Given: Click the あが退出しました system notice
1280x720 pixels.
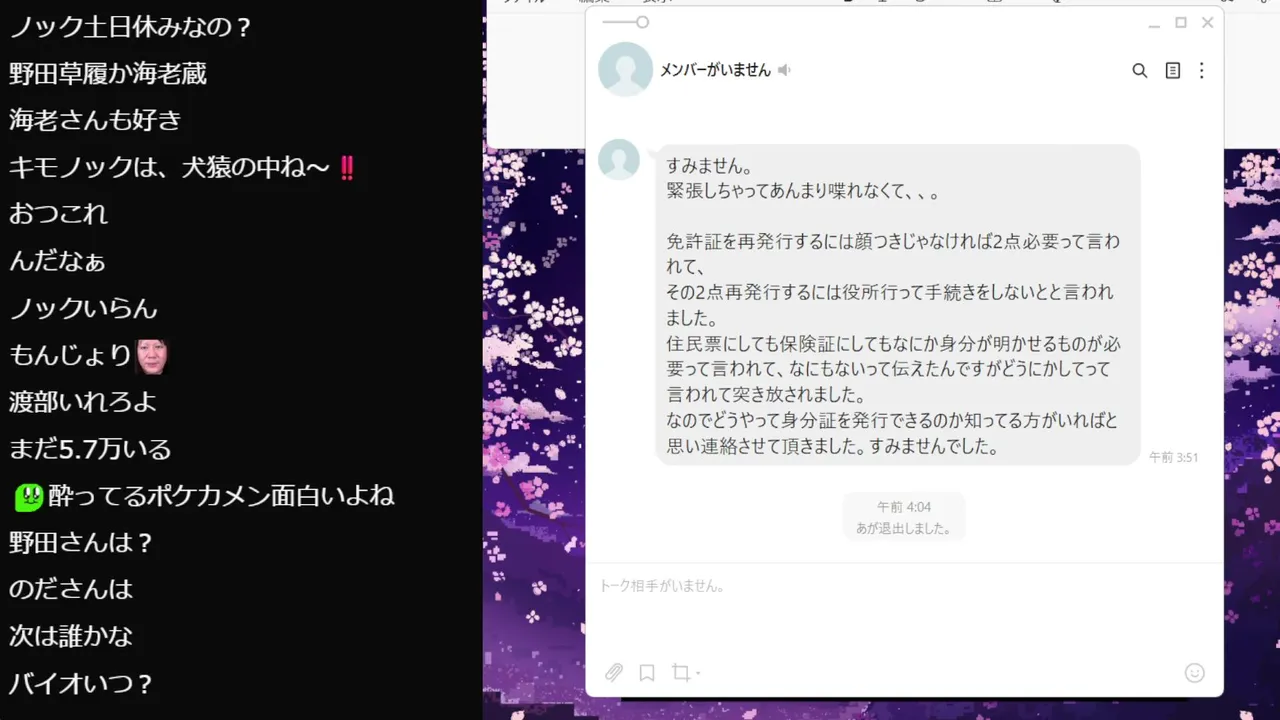Looking at the screenshot, I should pyautogui.click(x=904, y=528).
